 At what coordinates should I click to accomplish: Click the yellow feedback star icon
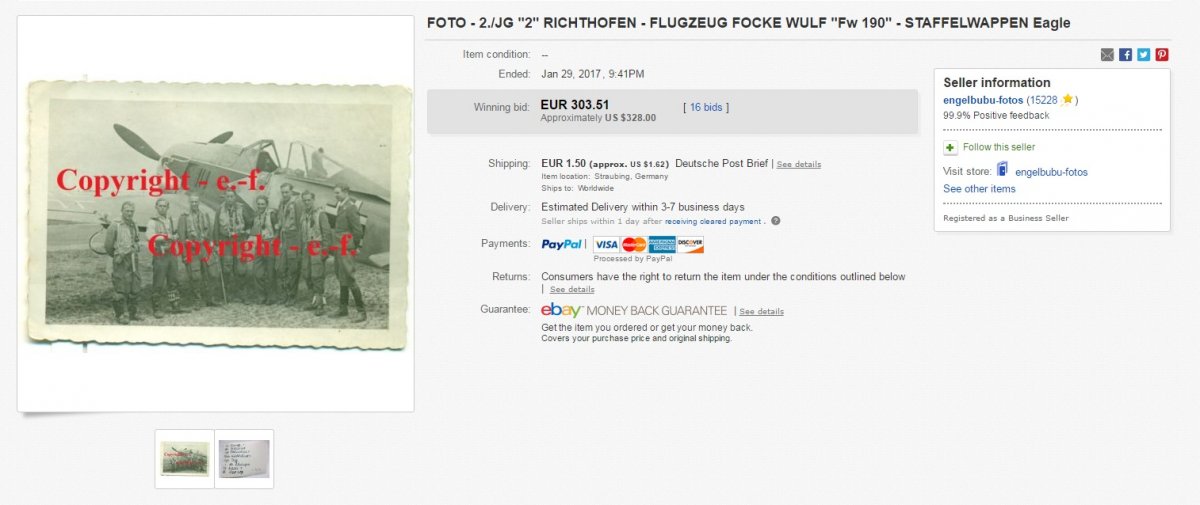click(x=1068, y=100)
